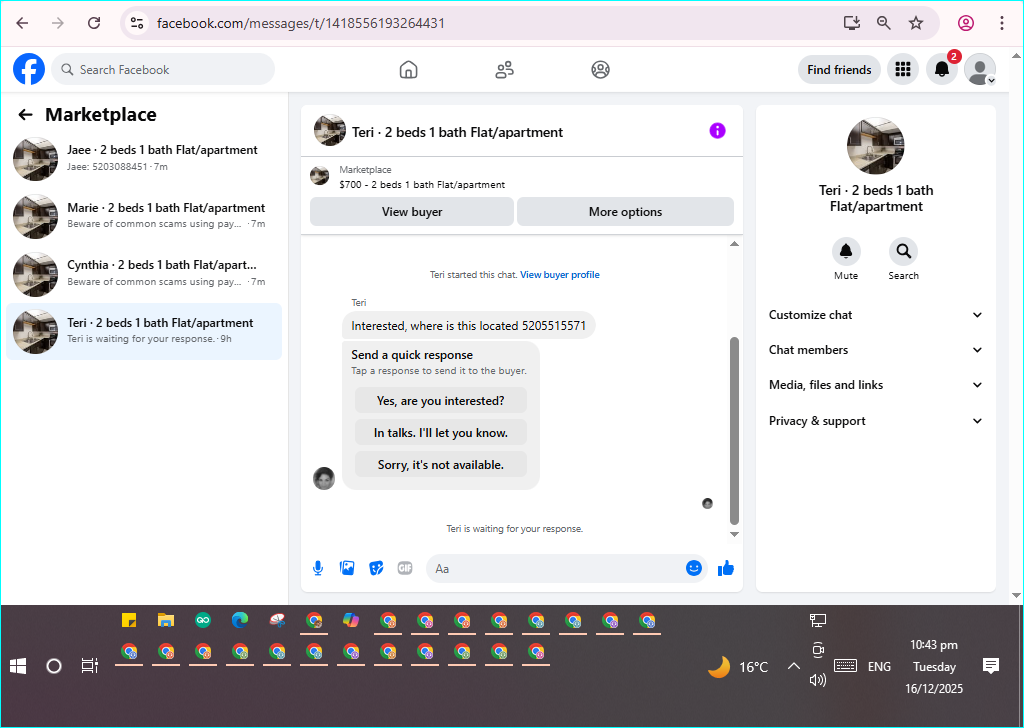The width and height of the screenshot is (1024, 728).
Task: Click the Search Facebook field
Action: 163,69
